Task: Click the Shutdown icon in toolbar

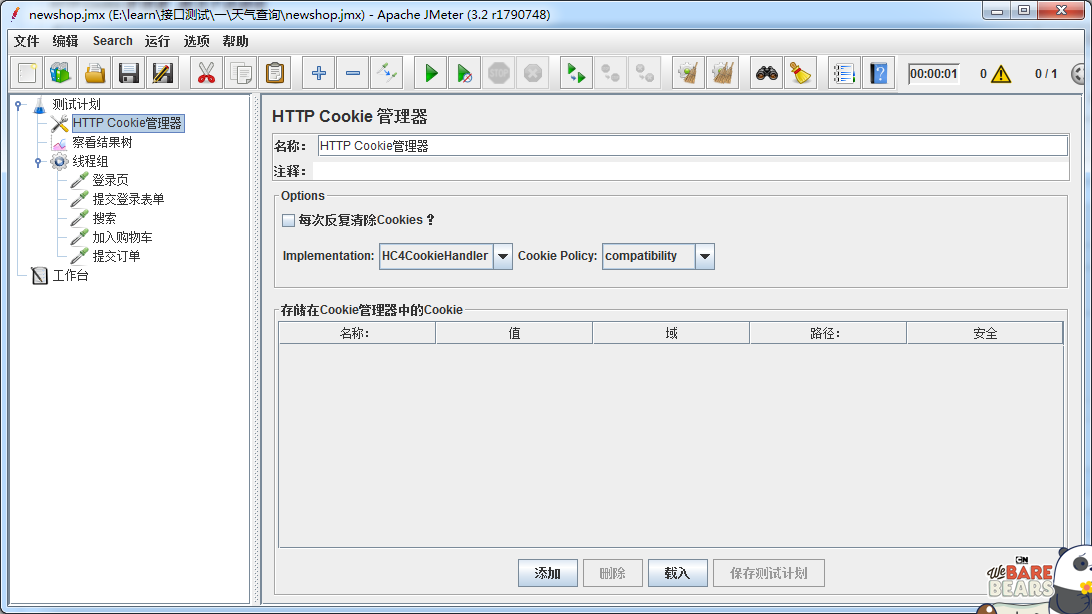Action: (x=533, y=73)
